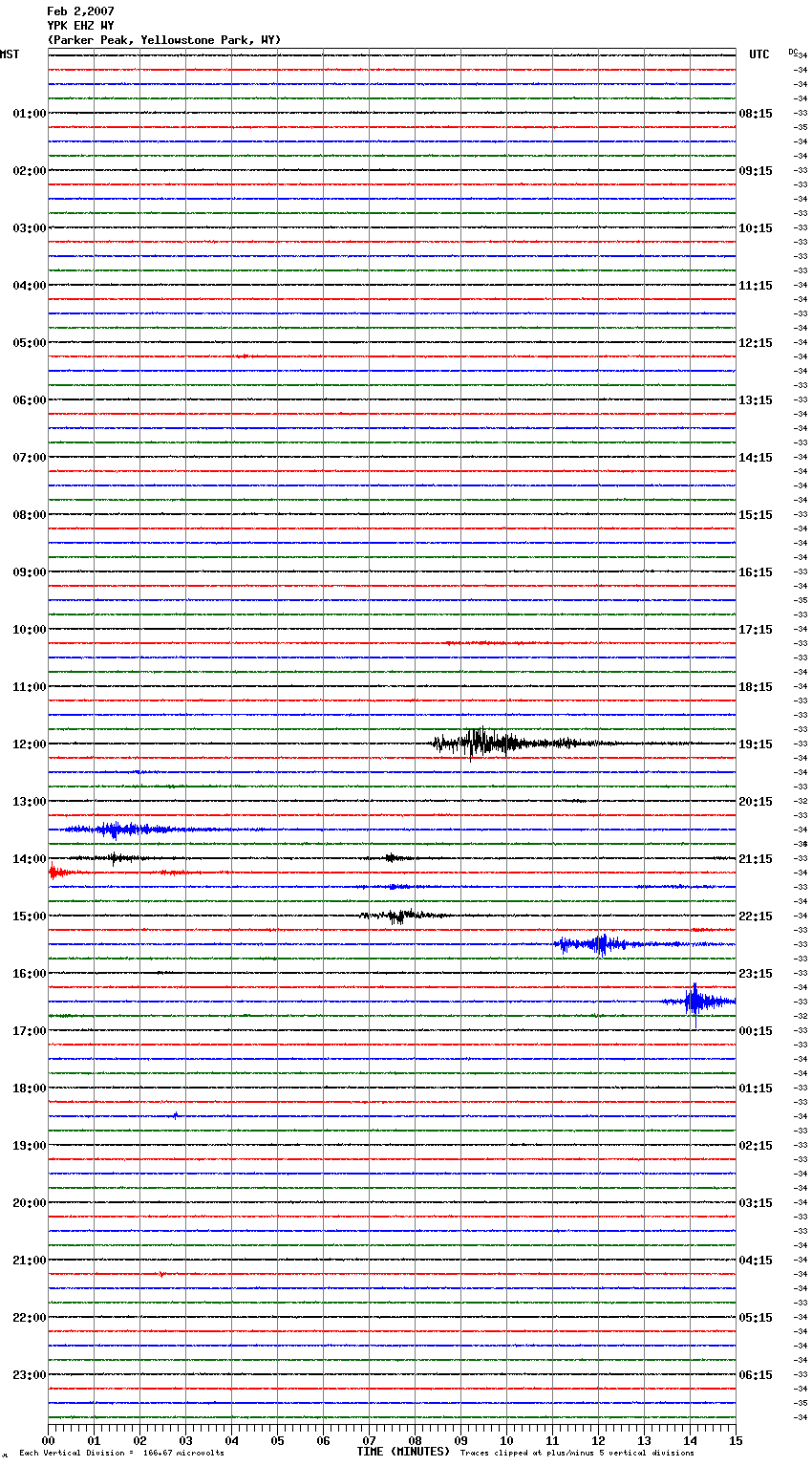Click the minute 09 tick label on the bottom axis
The image size is (812, 1466).
coord(460,1440)
